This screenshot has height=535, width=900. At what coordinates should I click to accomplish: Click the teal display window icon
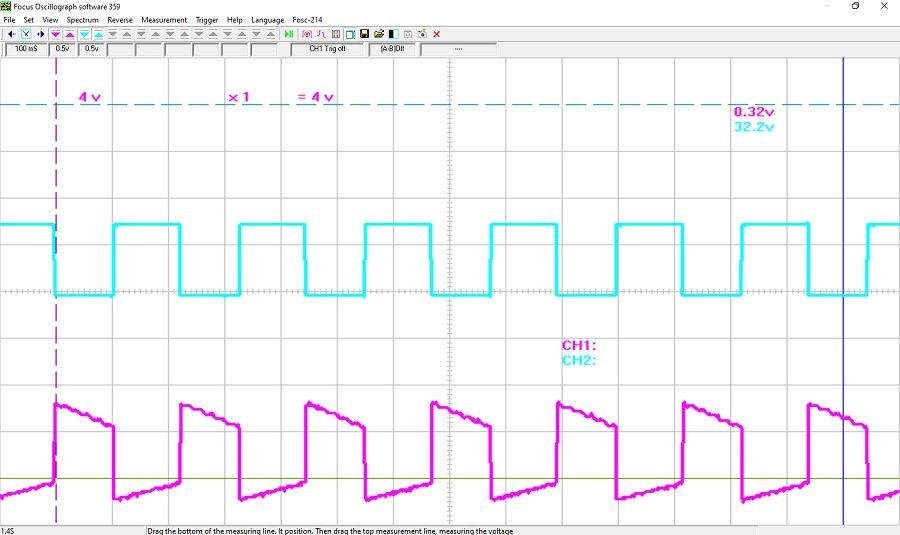click(x=350, y=34)
